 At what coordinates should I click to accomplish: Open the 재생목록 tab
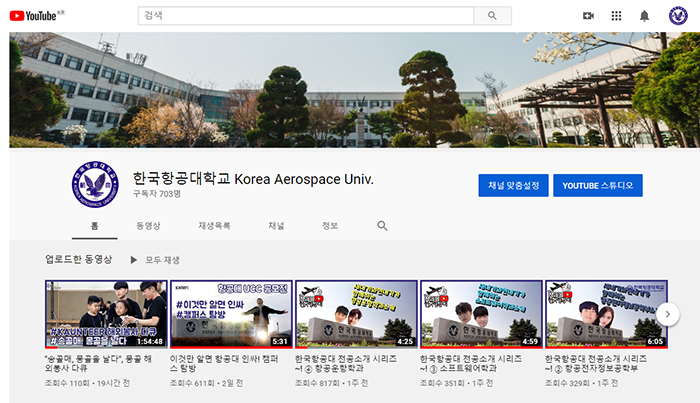214,226
